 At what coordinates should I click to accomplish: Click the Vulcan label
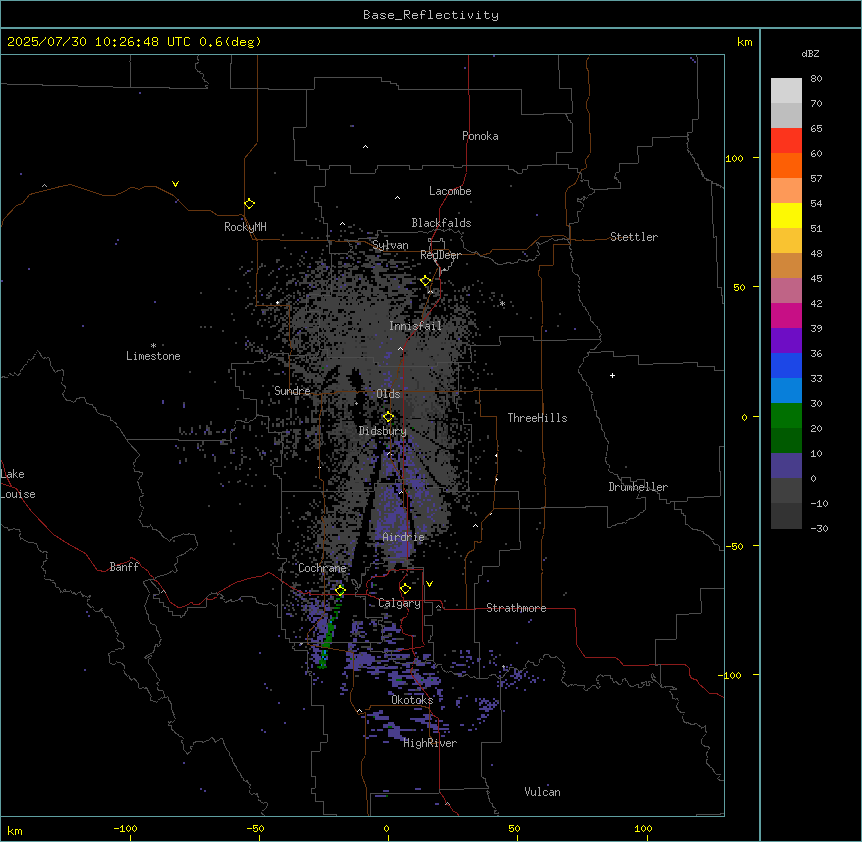543,792
